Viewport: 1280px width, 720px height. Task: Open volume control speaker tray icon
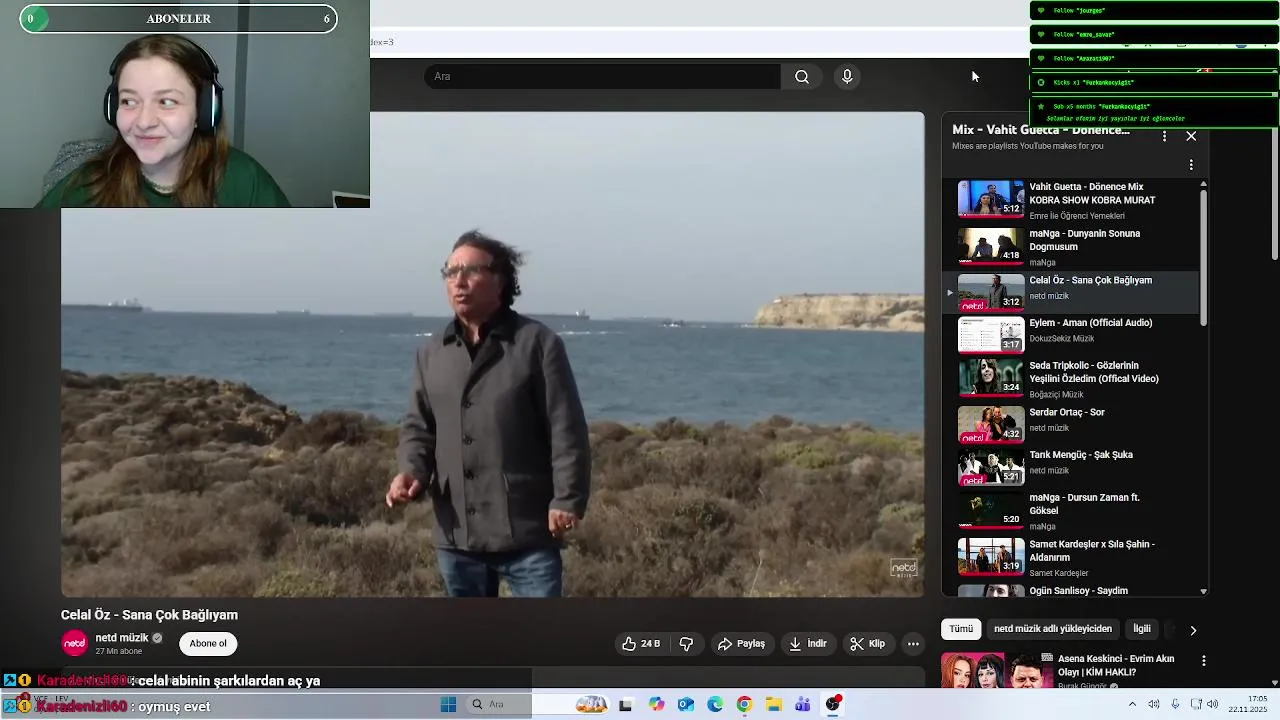[1212, 705]
